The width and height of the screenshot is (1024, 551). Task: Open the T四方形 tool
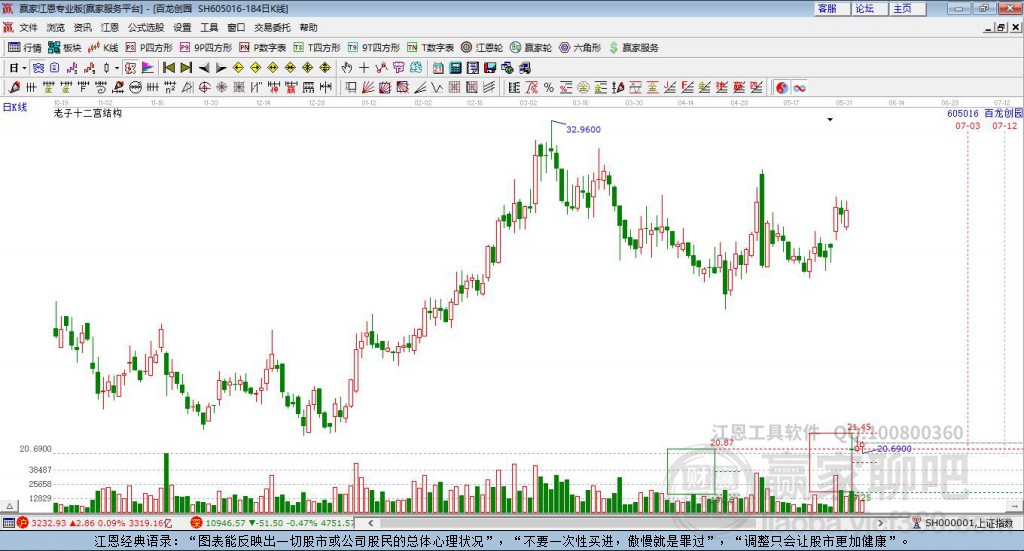coord(317,48)
